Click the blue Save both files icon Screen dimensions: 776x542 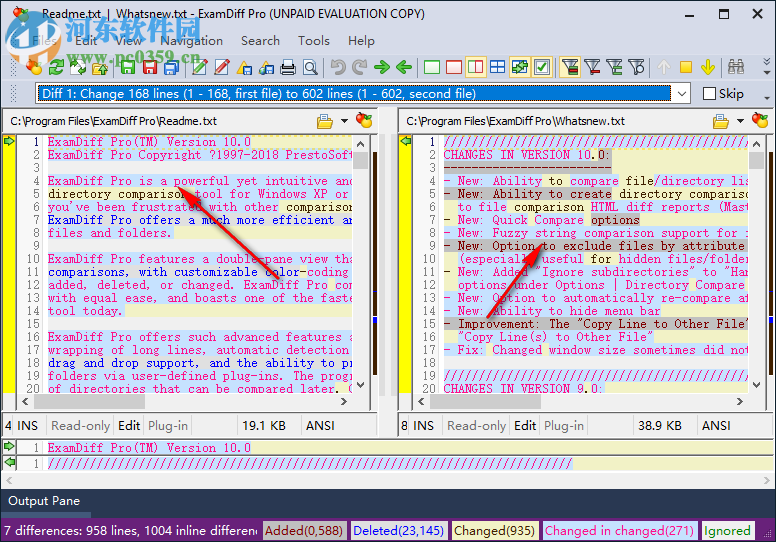coord(171,67)
